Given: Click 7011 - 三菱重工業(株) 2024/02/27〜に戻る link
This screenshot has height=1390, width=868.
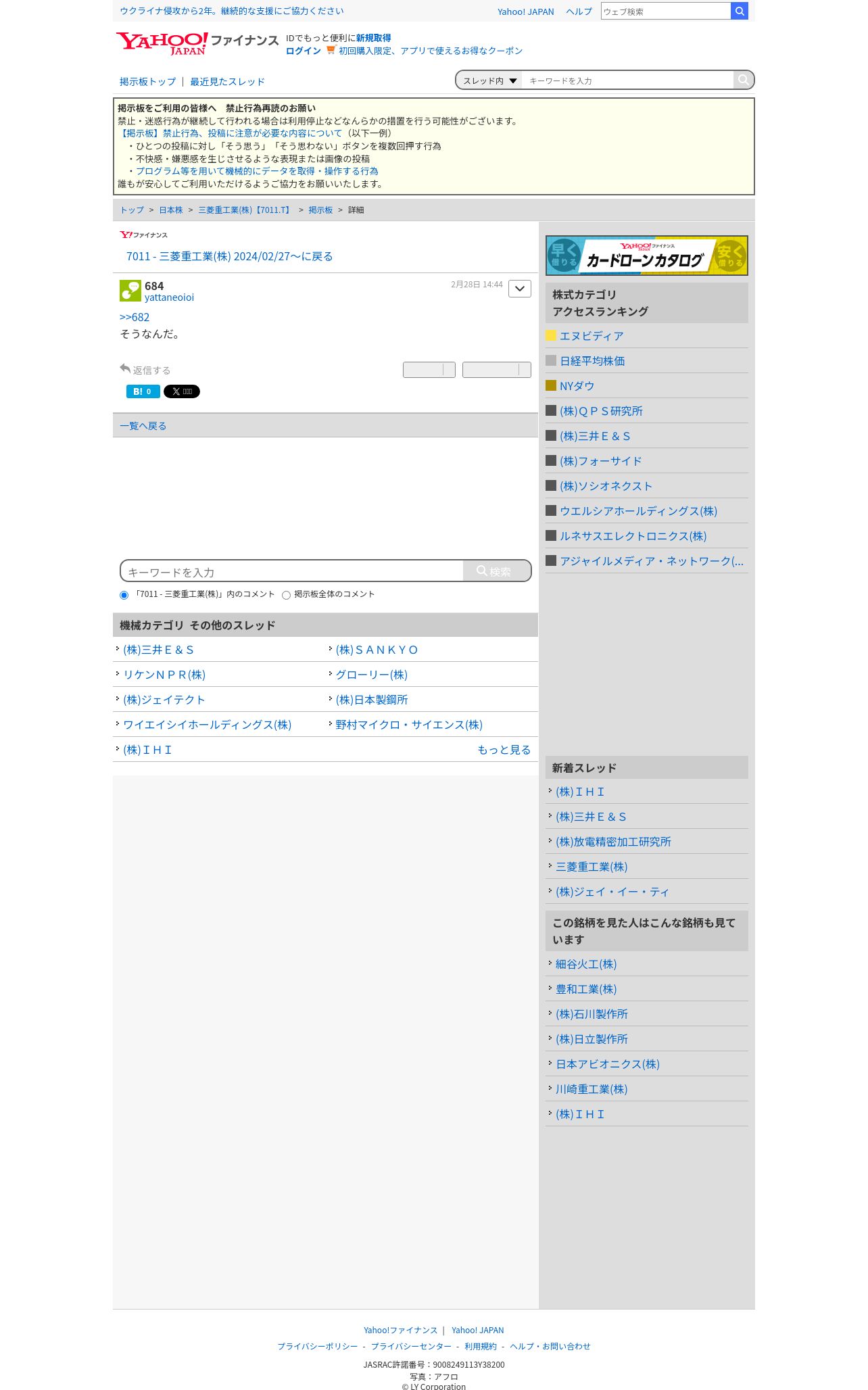Looking at the screenshot, I should pos(229,256).
